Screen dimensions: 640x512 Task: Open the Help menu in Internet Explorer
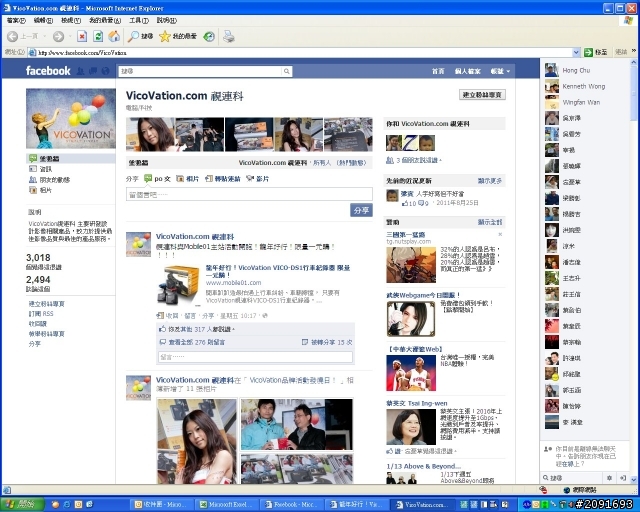coord(167,20)
